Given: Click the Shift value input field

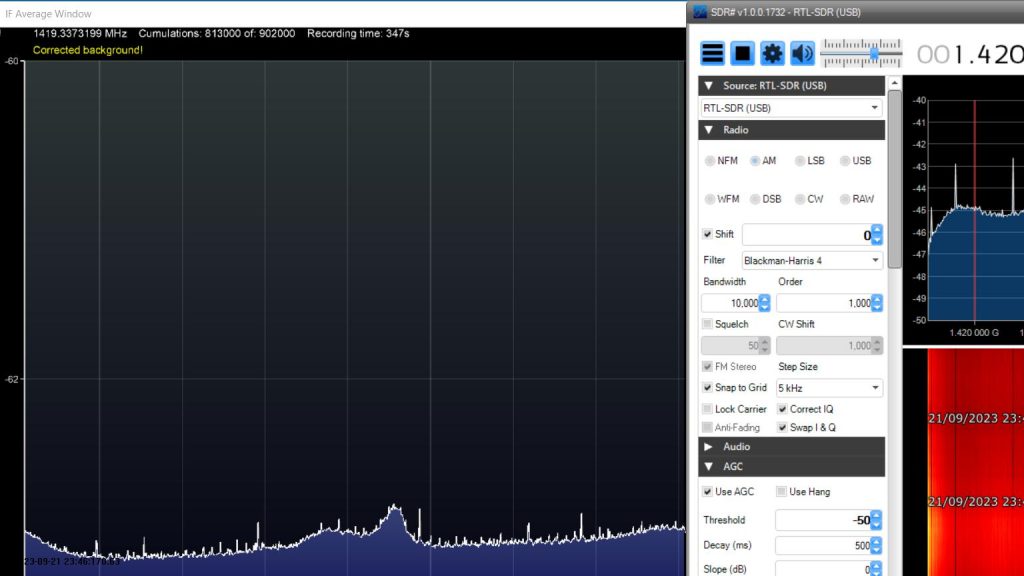Looking at the screenshot, I should [807, 235].
